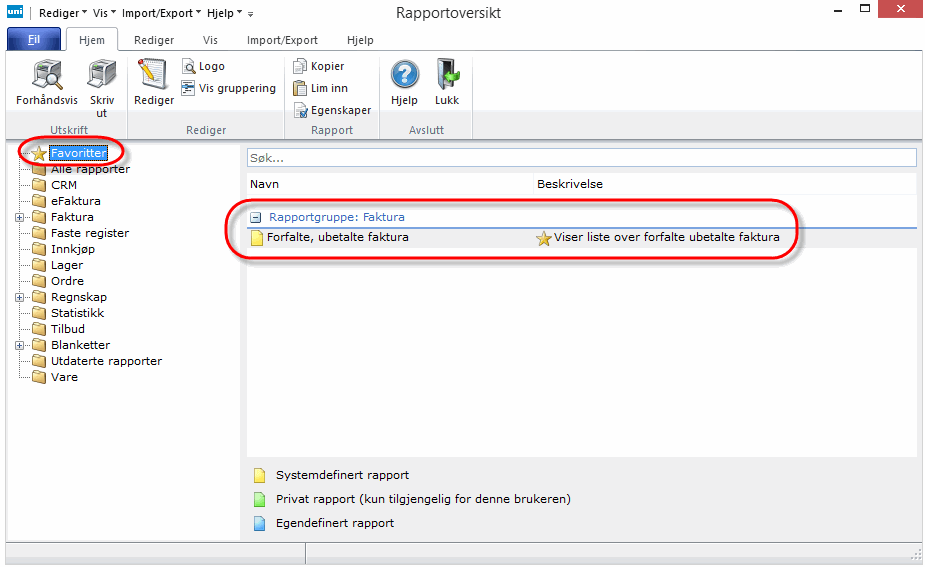Switch to the Vis ribbon tab
The width and height of the screenshot is (925, 567).
coord(210,40)
